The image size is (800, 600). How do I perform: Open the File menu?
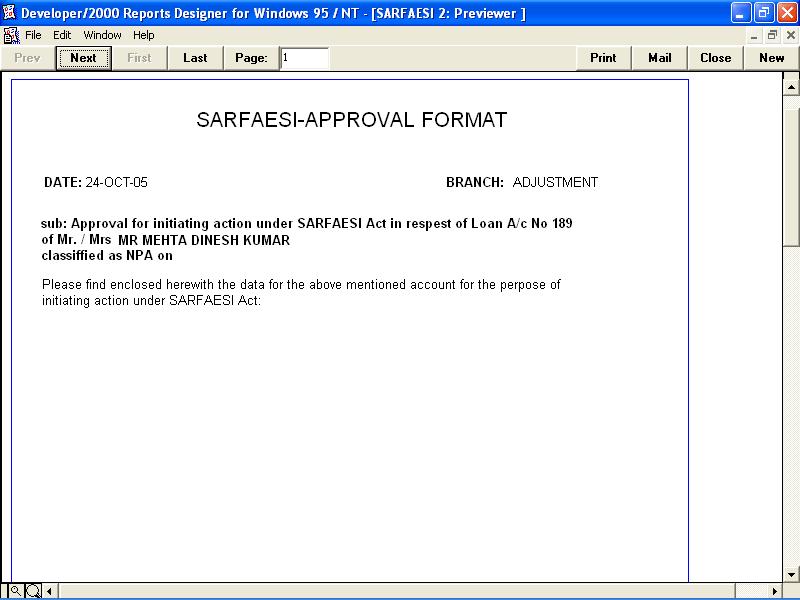(x=34, y=35)
